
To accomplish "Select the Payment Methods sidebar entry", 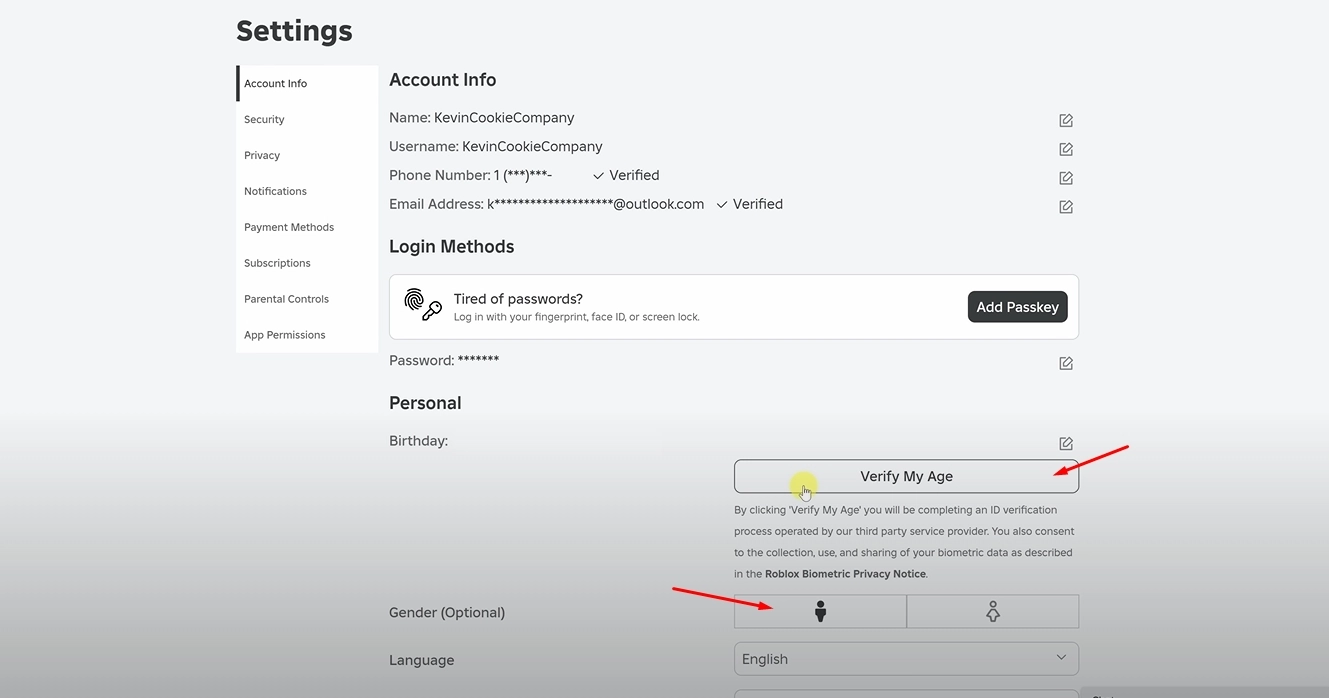I will point(289,227).
